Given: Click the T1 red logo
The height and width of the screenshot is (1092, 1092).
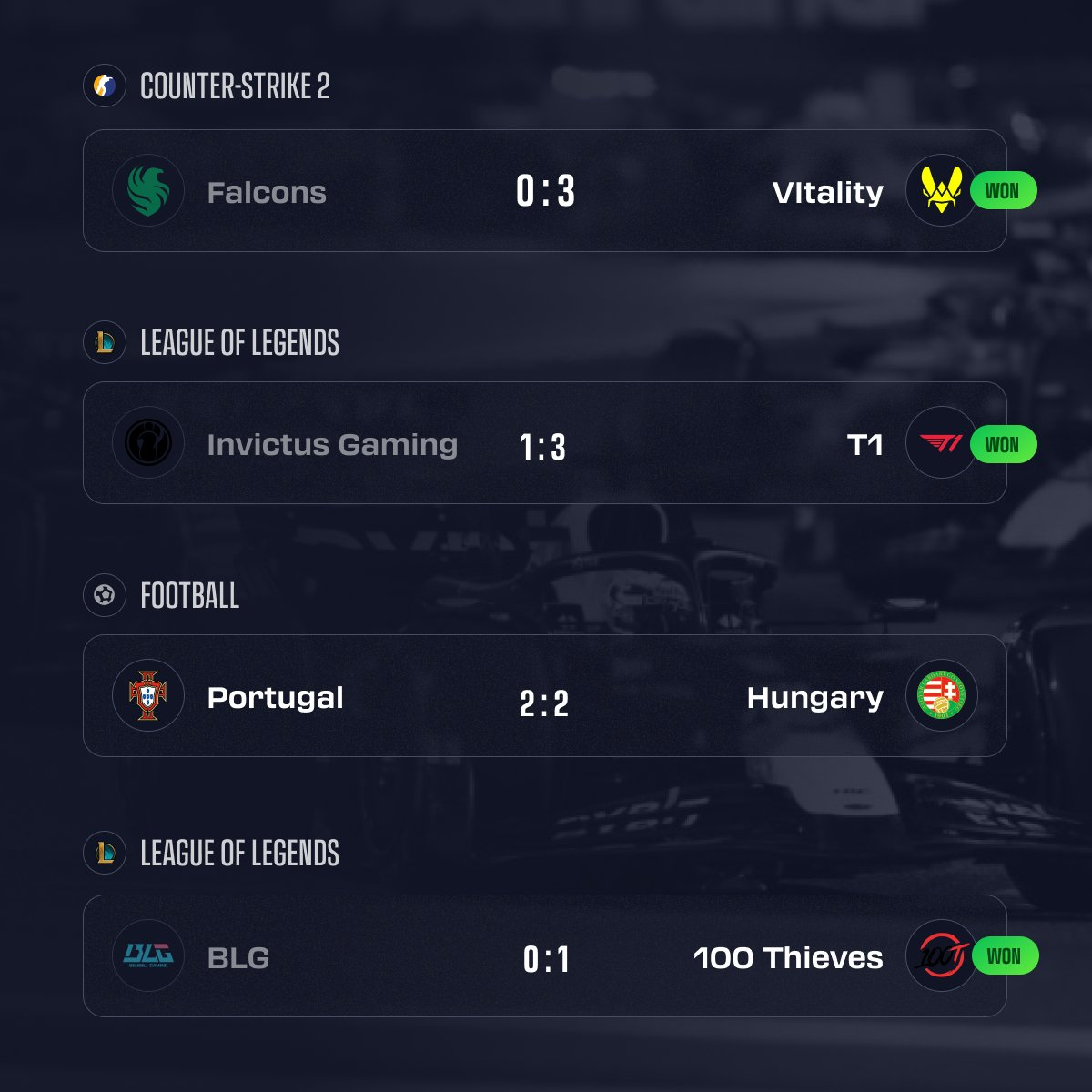Looking at the screenshot, I should (x=941, y=443).
